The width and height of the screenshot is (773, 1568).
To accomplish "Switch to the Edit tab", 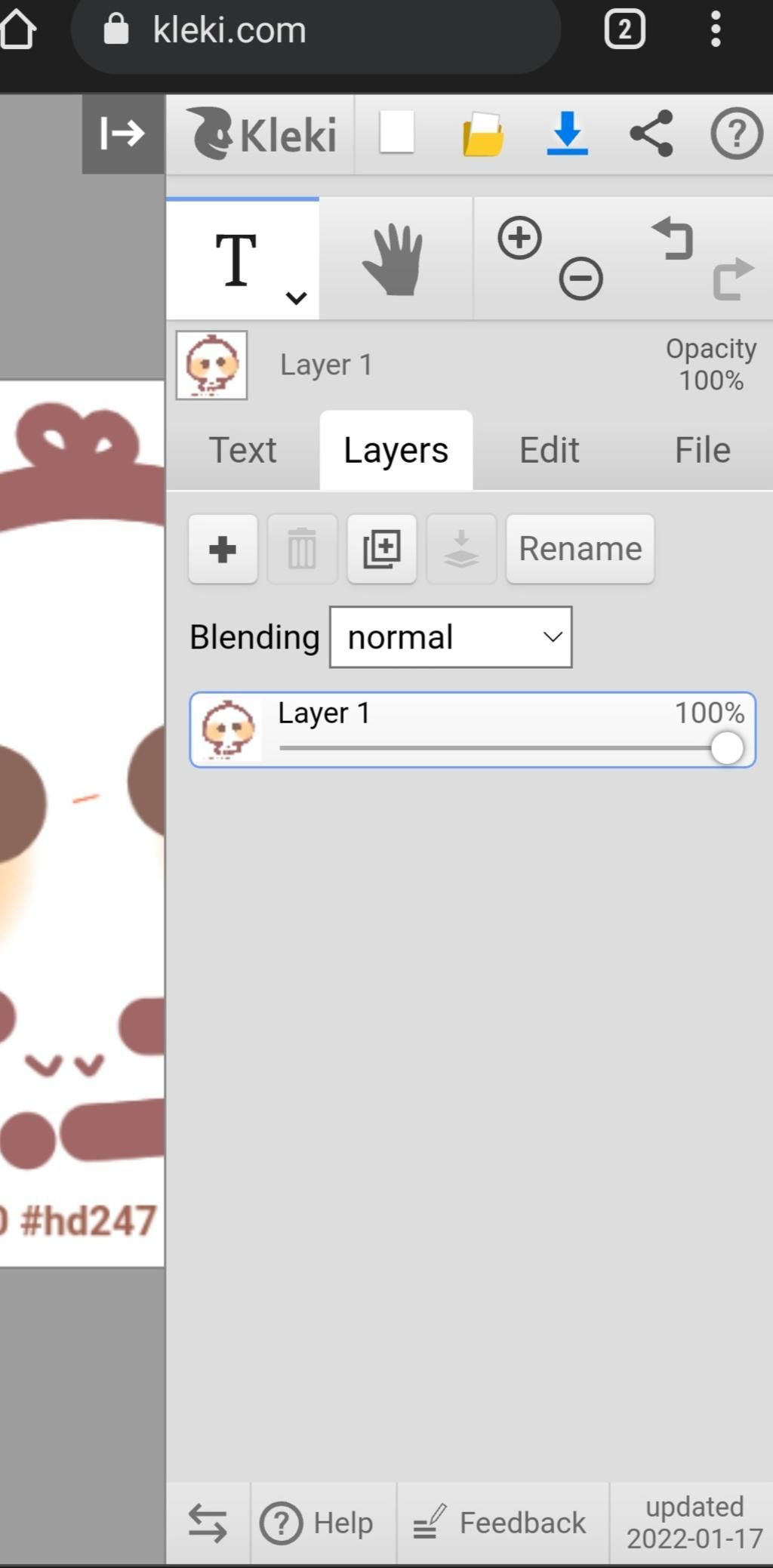I will click(549, 450).
